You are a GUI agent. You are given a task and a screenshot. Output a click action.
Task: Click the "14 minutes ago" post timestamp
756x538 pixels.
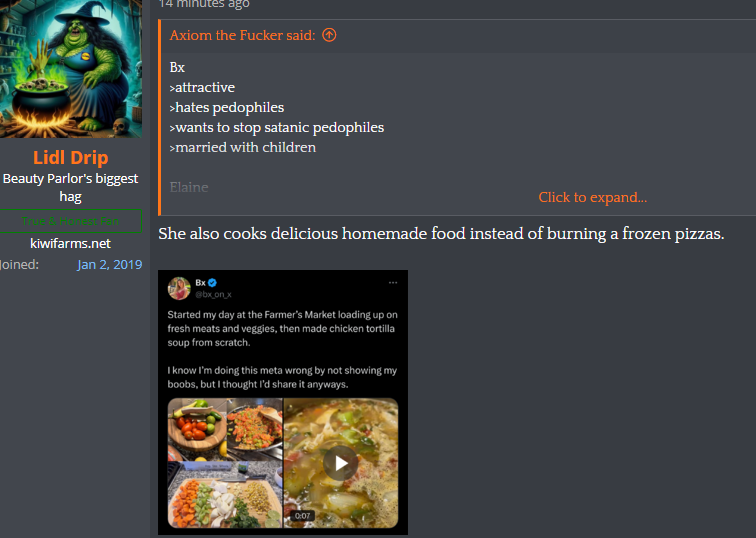click(204, 4)
